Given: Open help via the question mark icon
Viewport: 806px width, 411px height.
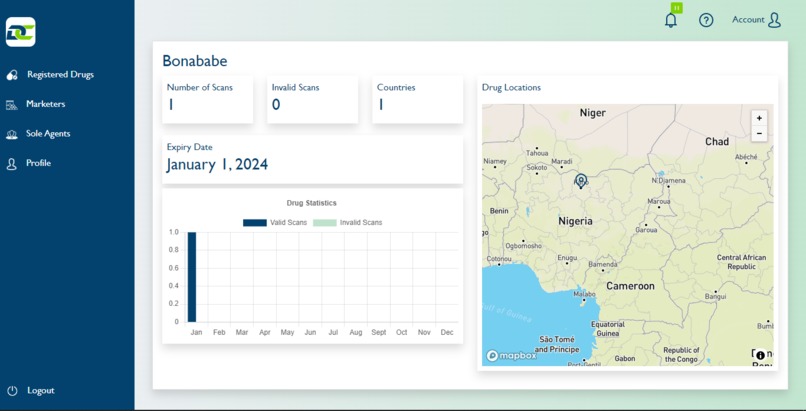Looking at the screenshot, I should [x=706, y=20].
